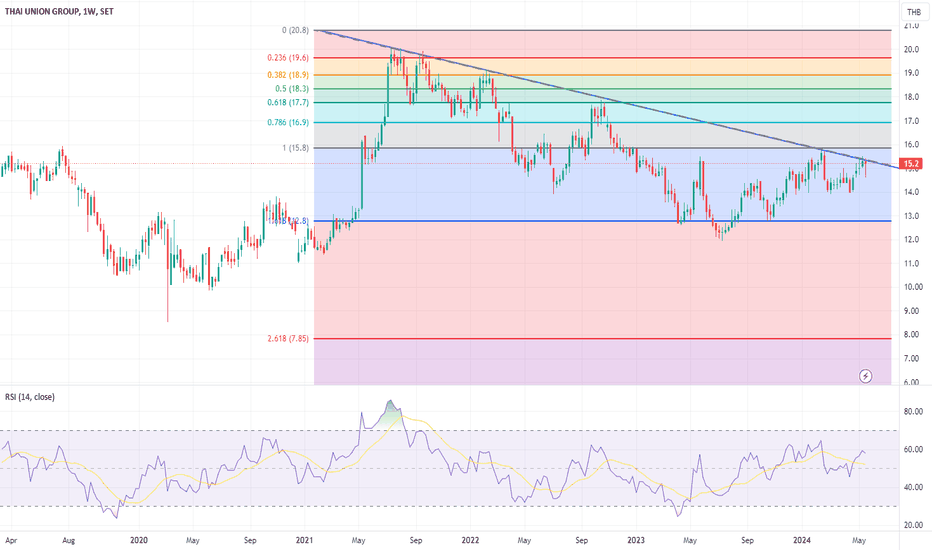Click the 13.0 price axis value
The width and height of the screenshot is (932, 550).
(911, 216)
